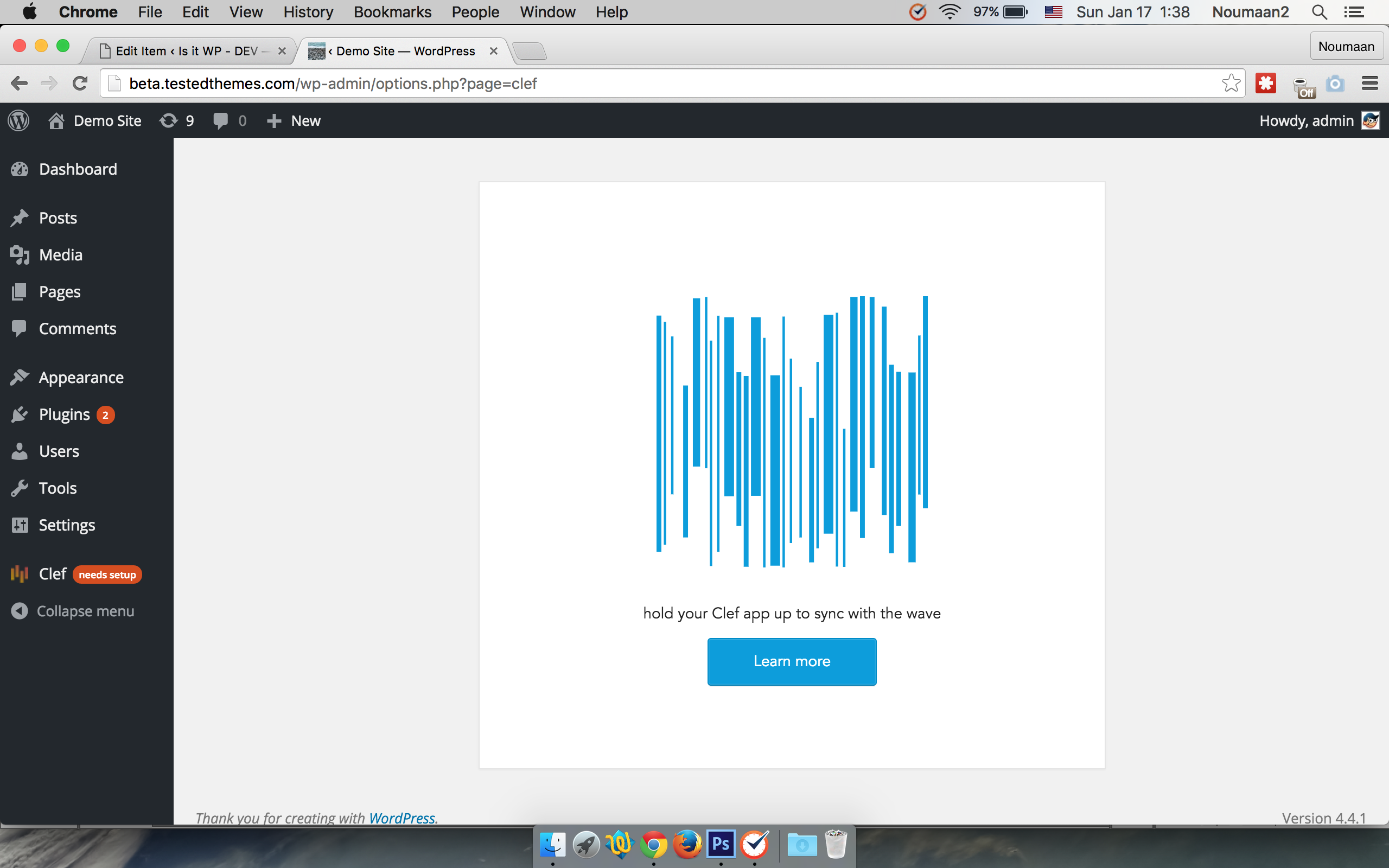Viewport: 1389px width, 868px height.
Task: Open the 9 pending updates icon
Action: 177,120
